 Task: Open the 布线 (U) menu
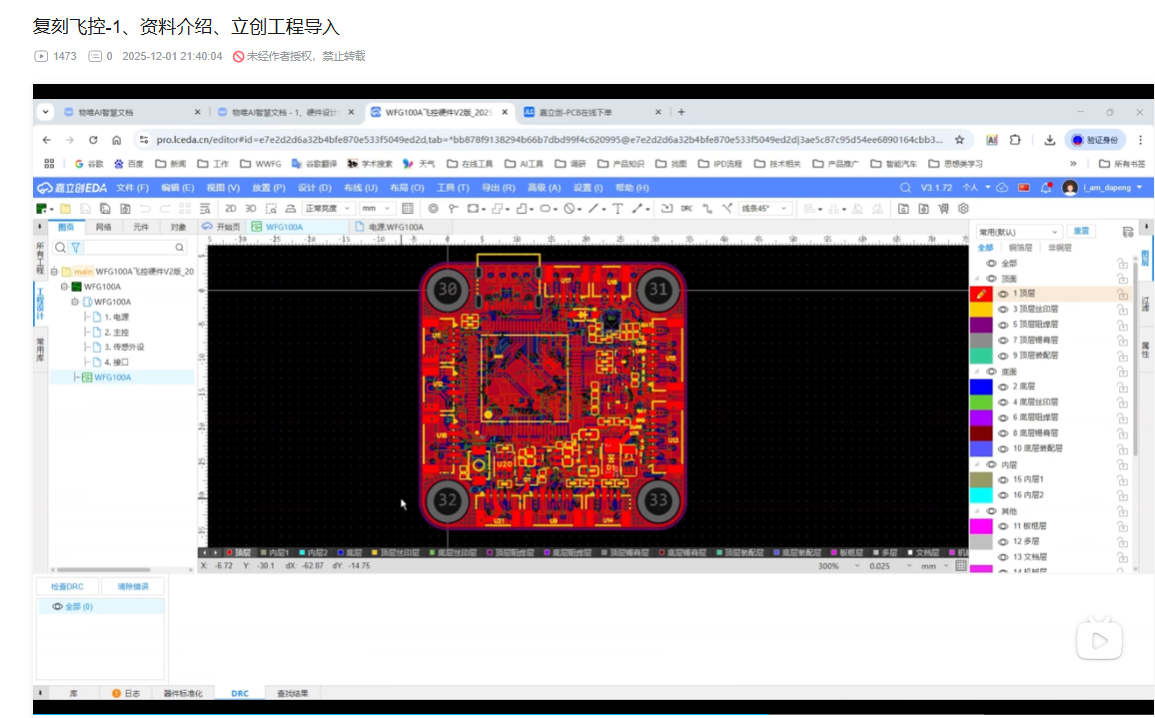pos(360,187)
